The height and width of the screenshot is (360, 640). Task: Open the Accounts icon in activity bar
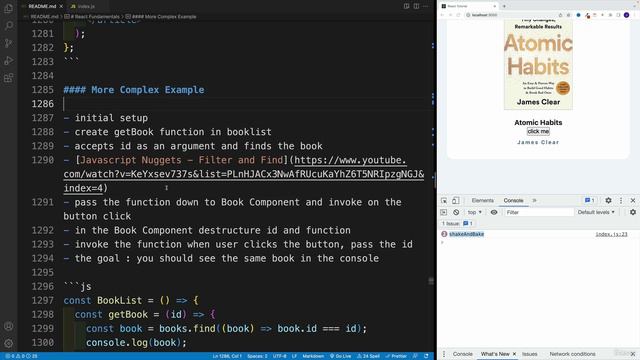click(9, 326)
